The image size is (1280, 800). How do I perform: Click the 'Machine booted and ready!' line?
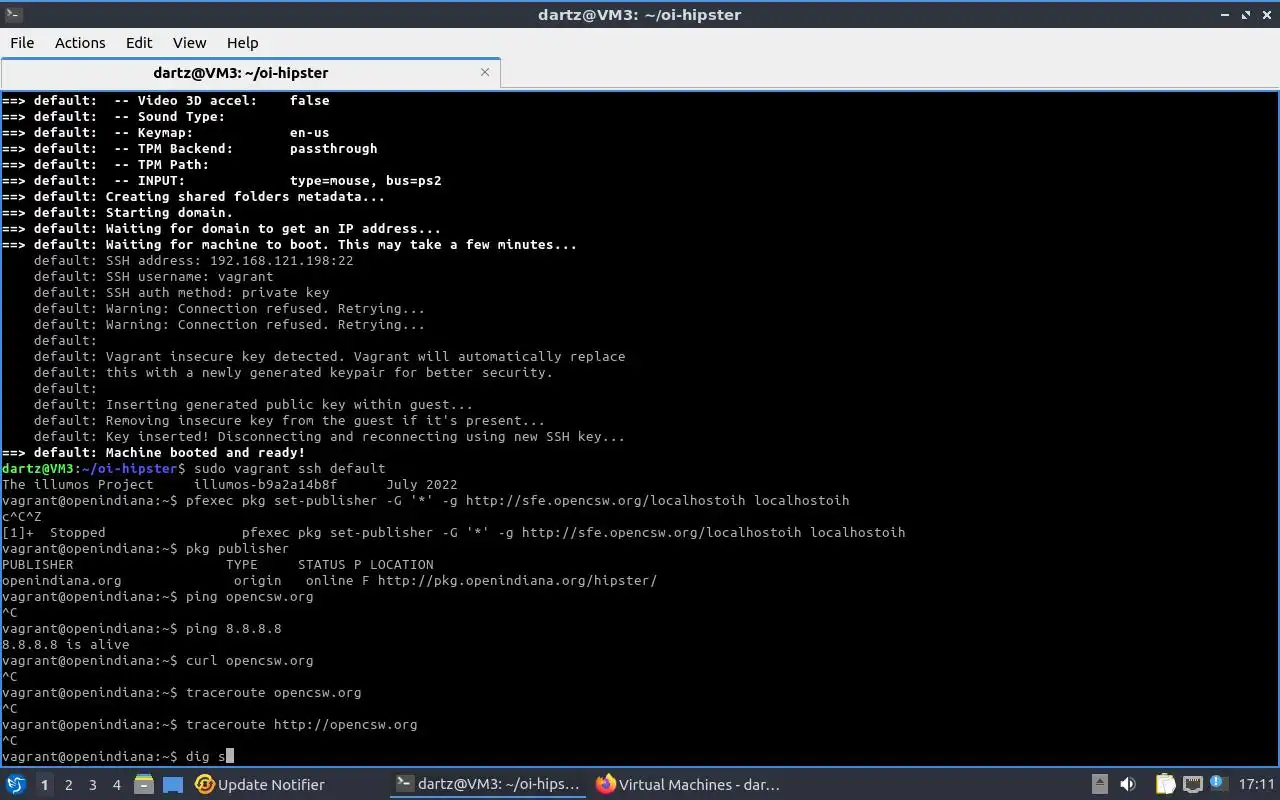point(153,452)
